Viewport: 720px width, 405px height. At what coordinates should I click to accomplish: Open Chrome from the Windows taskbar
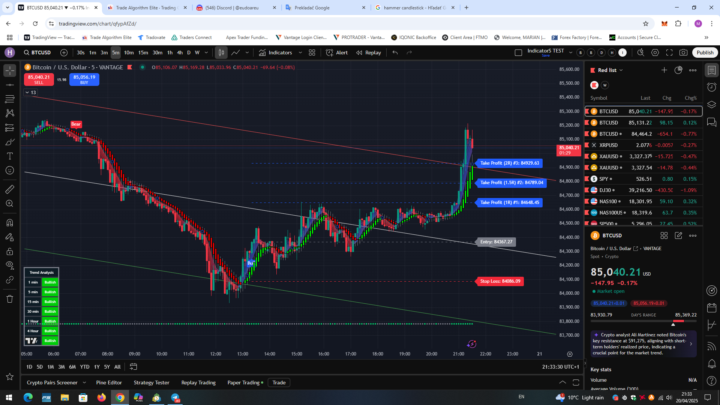pyautogui.click(x=120, y=398)
